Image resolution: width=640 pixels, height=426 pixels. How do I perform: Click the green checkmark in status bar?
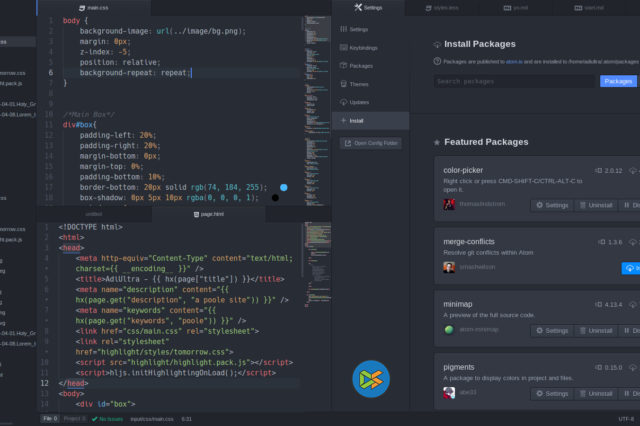coord(95,419)
